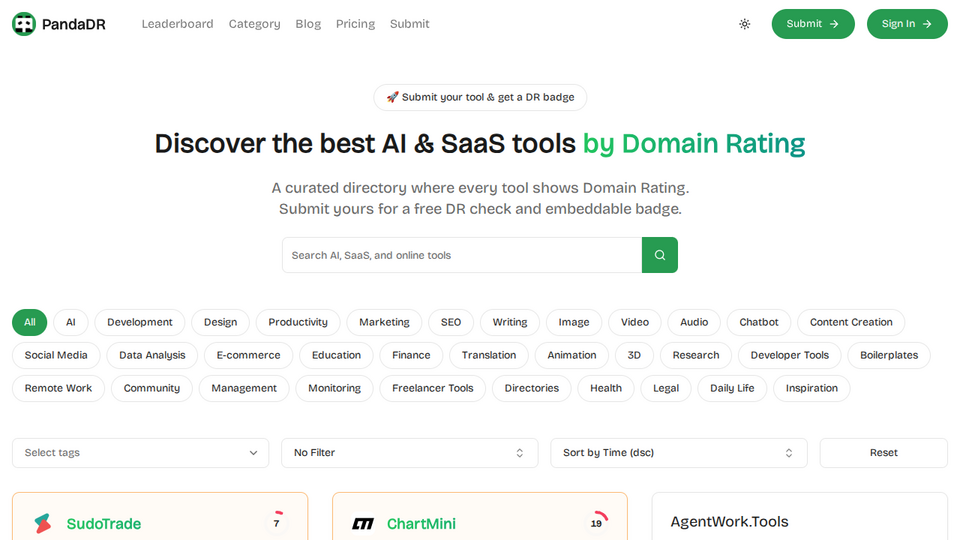
Task: Open the Blog nav item
Action: [308, 24]
